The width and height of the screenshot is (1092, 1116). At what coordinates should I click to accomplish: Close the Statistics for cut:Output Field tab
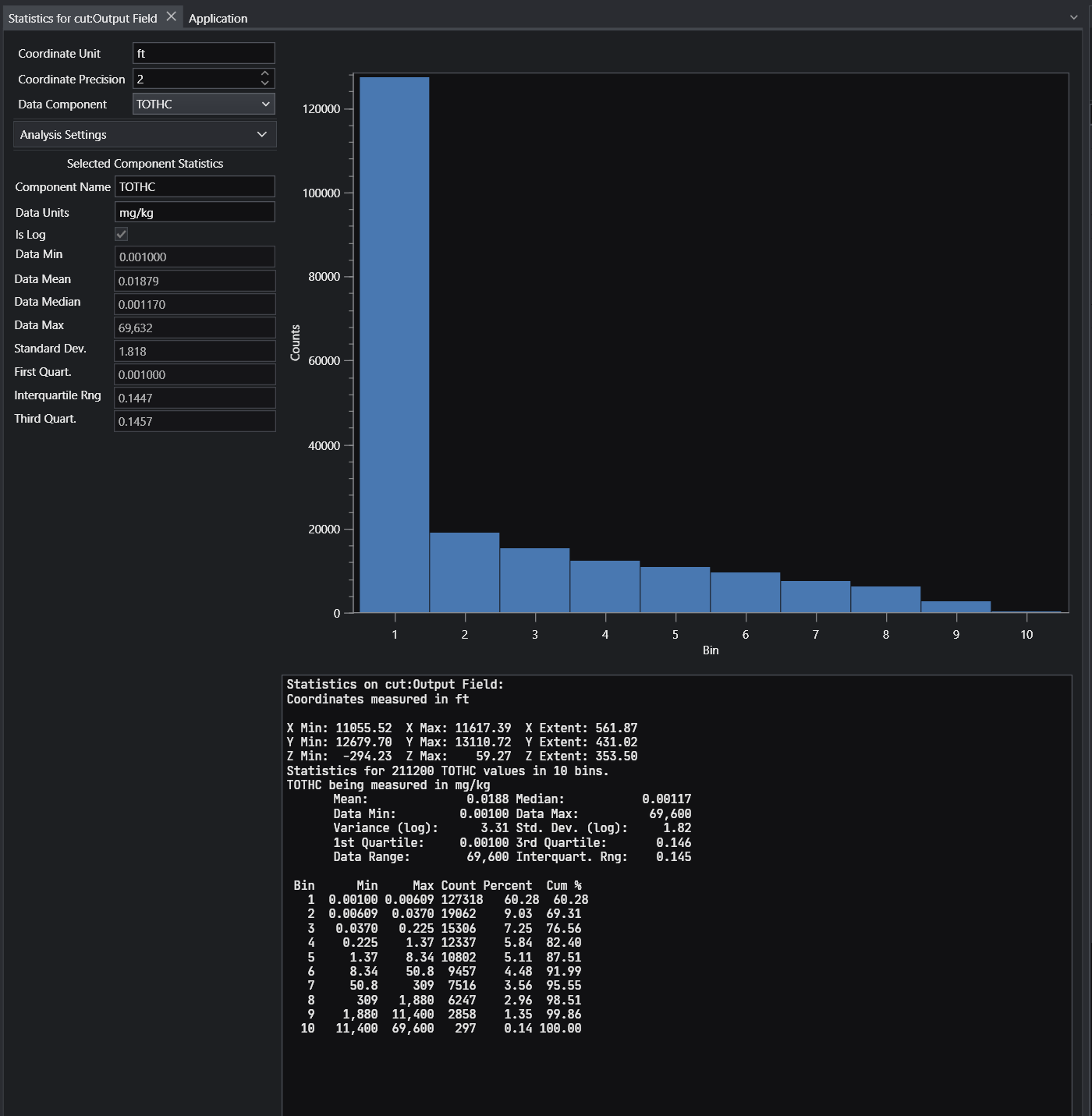coord(171,16)
